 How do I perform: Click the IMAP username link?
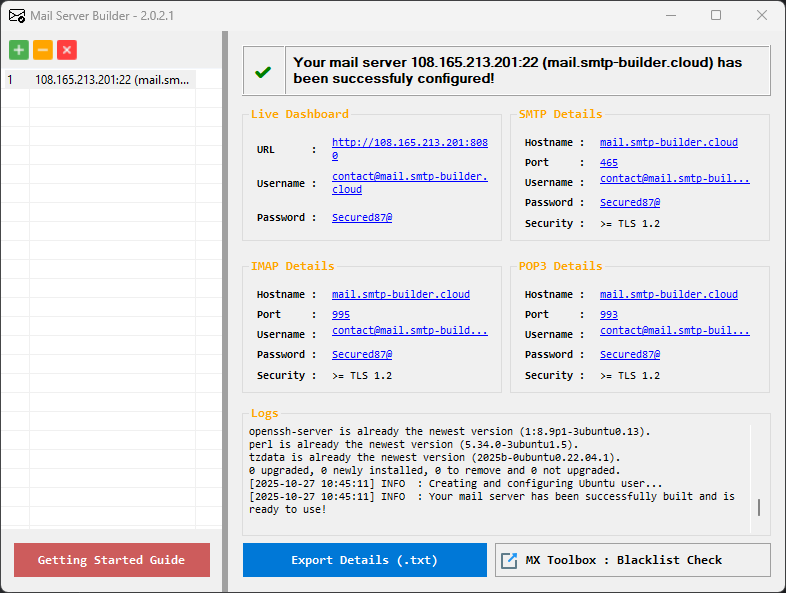pyautogui.click(x=410, y=330)
